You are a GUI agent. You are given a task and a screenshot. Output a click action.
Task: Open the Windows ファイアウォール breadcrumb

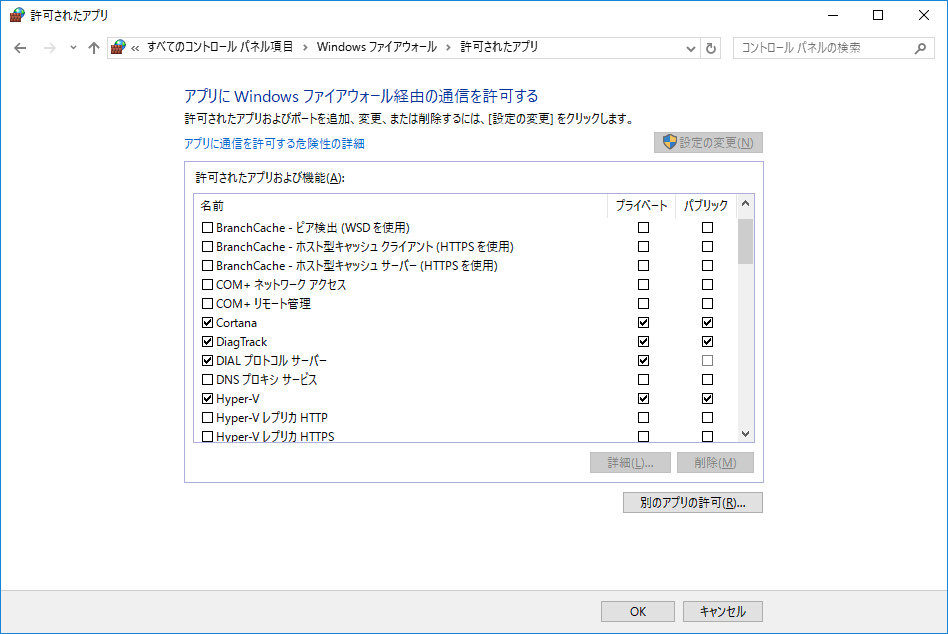coord(376,47)
